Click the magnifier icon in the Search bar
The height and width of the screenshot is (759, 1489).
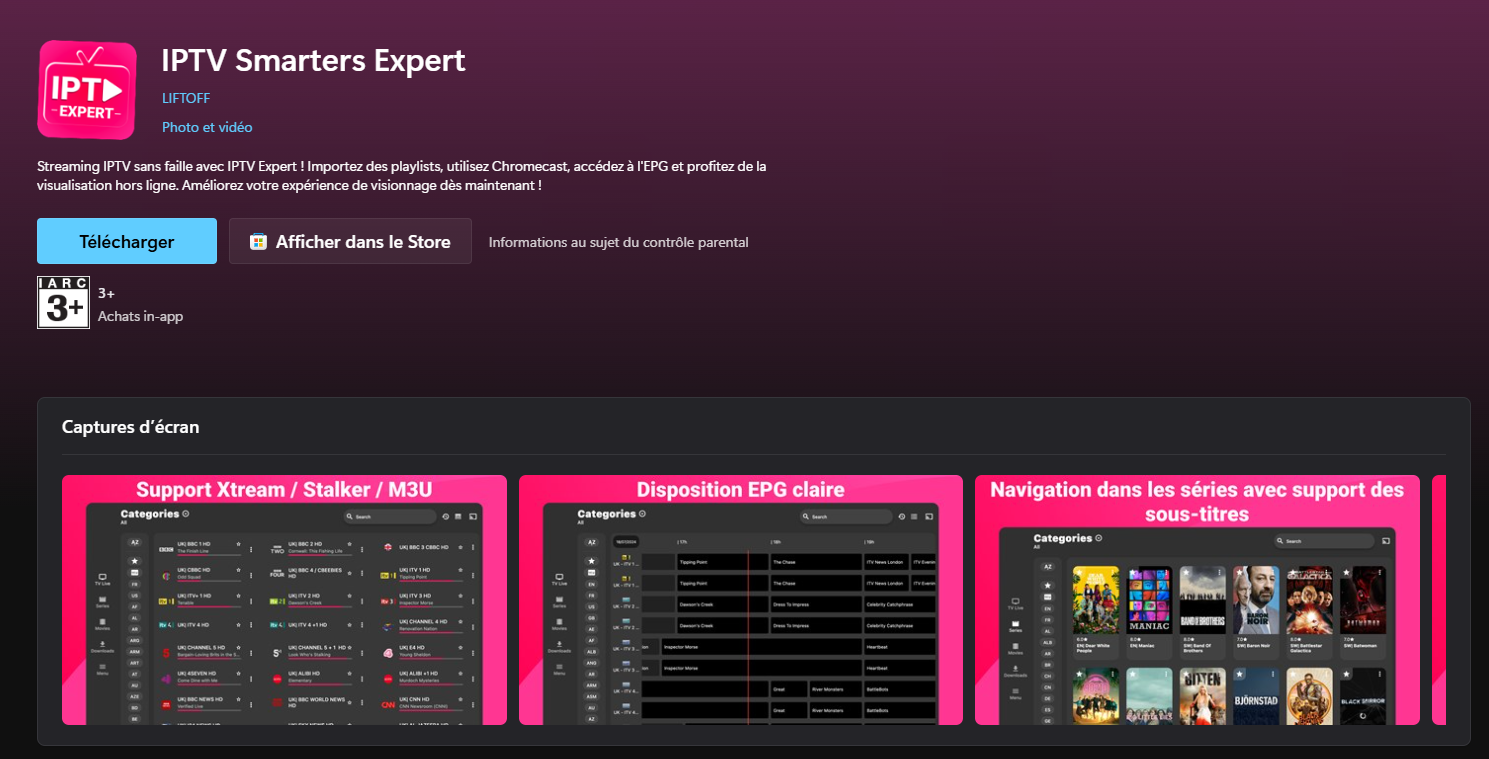point(350,517)
